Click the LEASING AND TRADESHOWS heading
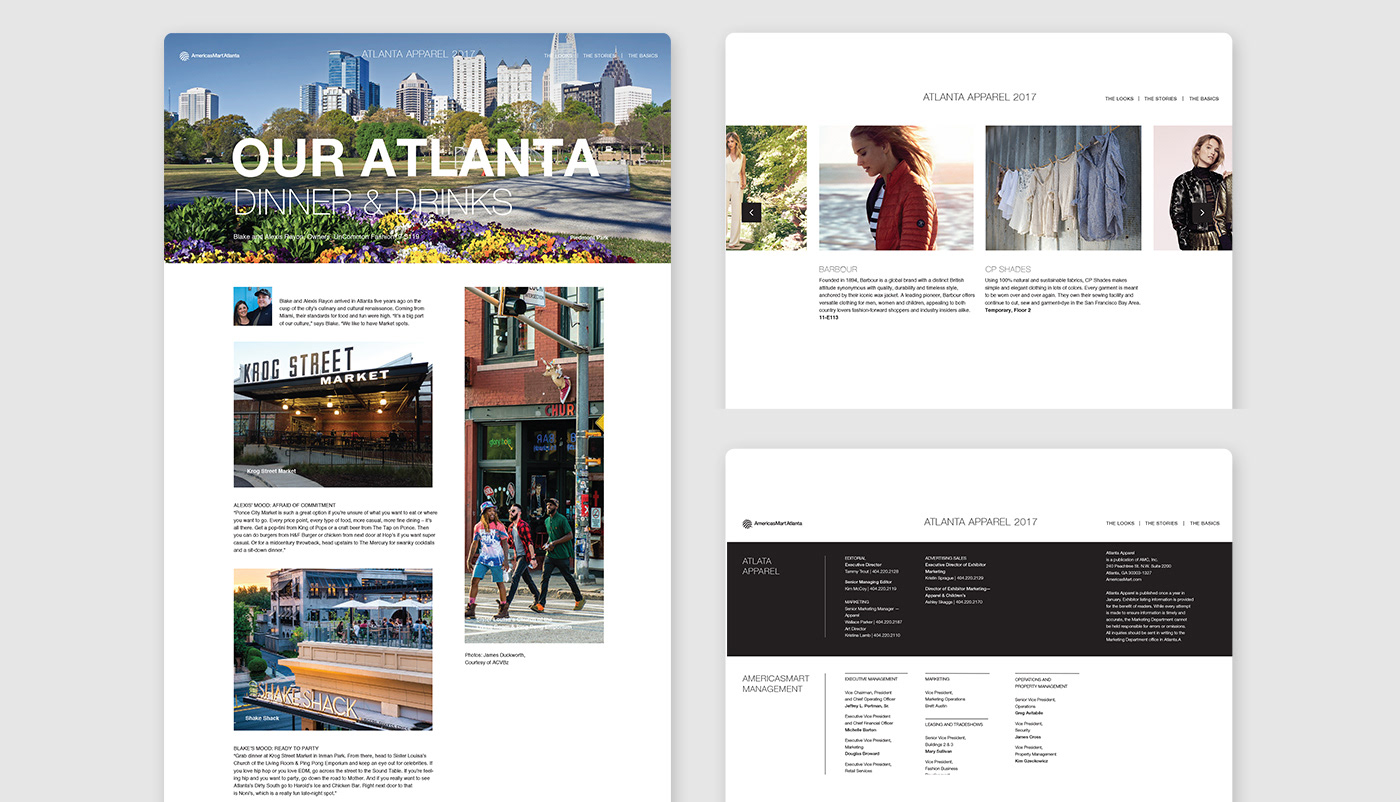 (954, 724)
